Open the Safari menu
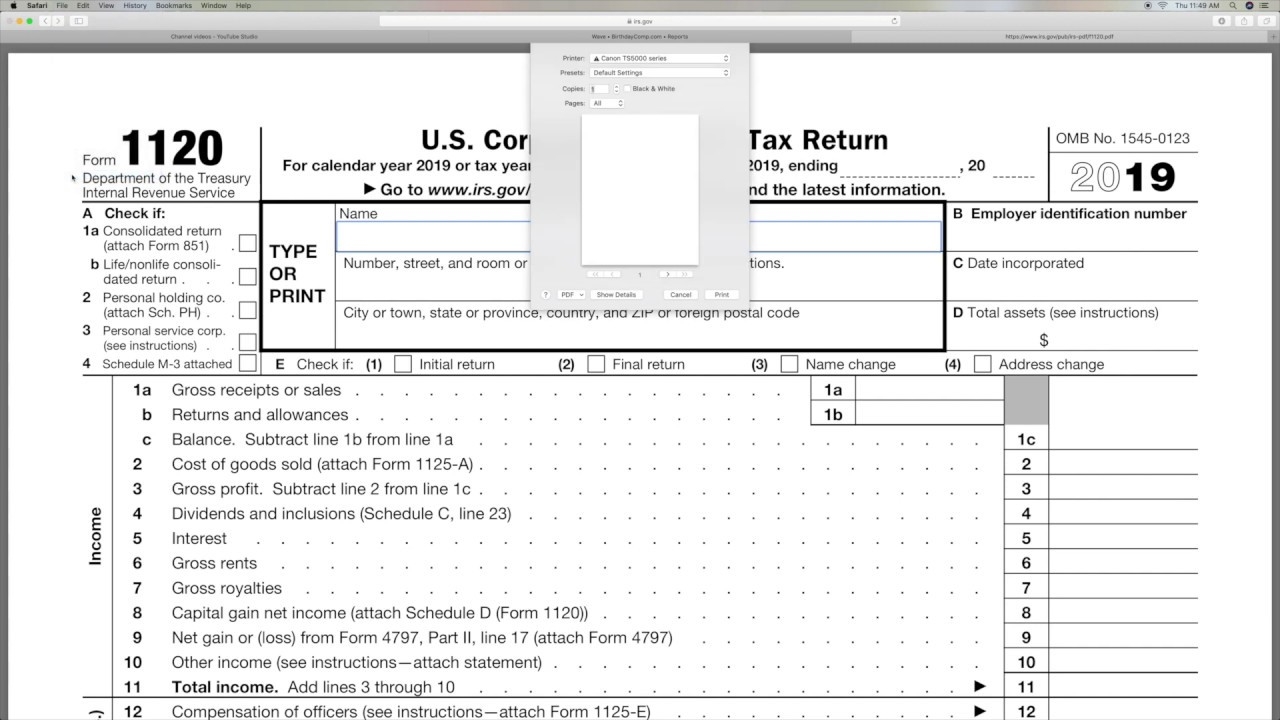1280x720 pixels. 39,6
